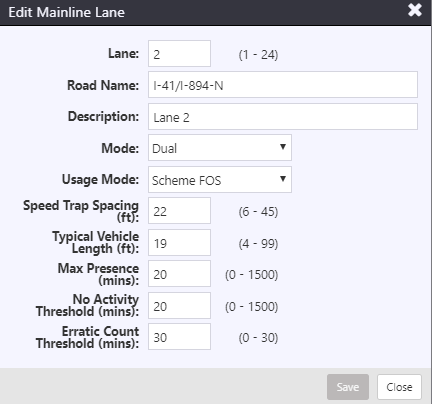Click the Close button in footer

(x=399, y=387)
